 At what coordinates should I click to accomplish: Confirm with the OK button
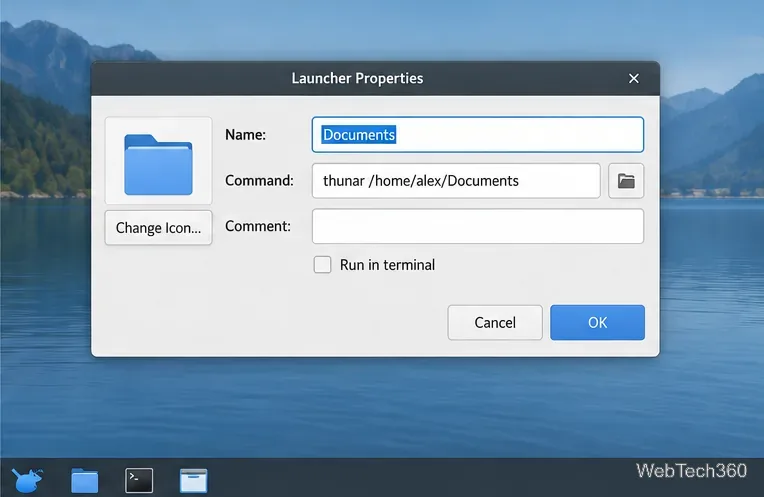point(597,323)
